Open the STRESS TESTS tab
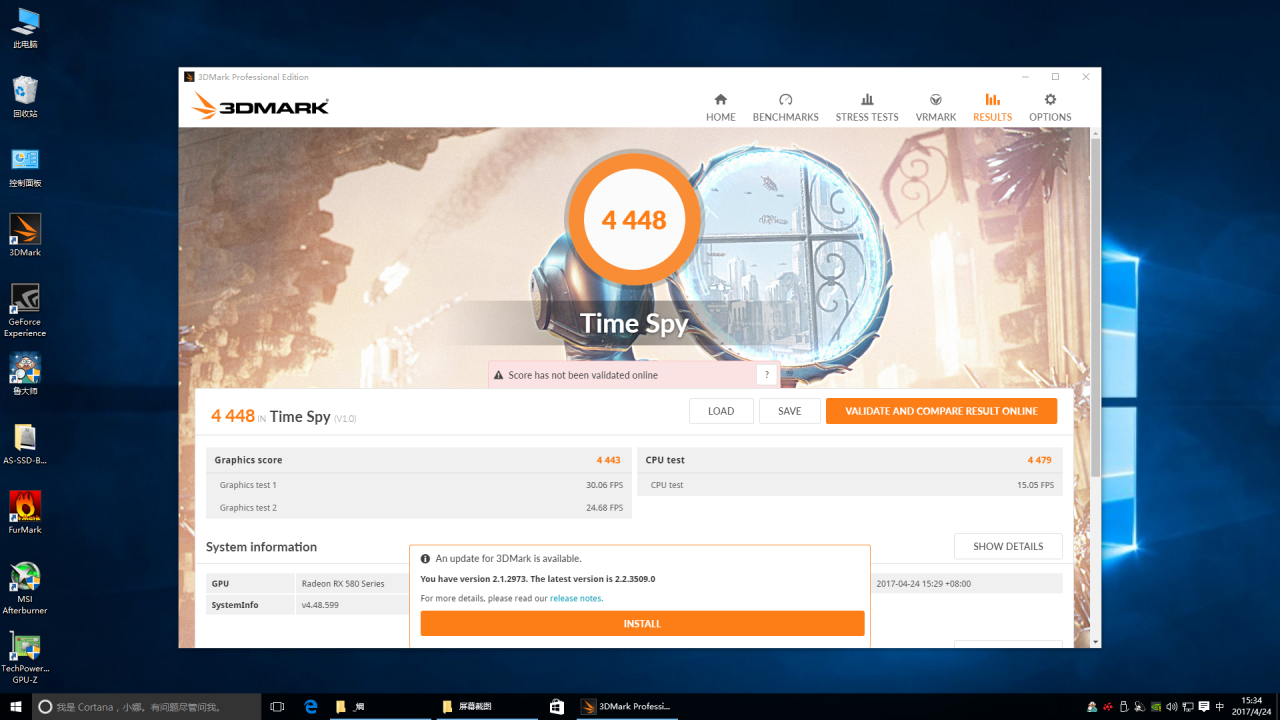This screenshot has height=720, width=1280. pos(867,107)
